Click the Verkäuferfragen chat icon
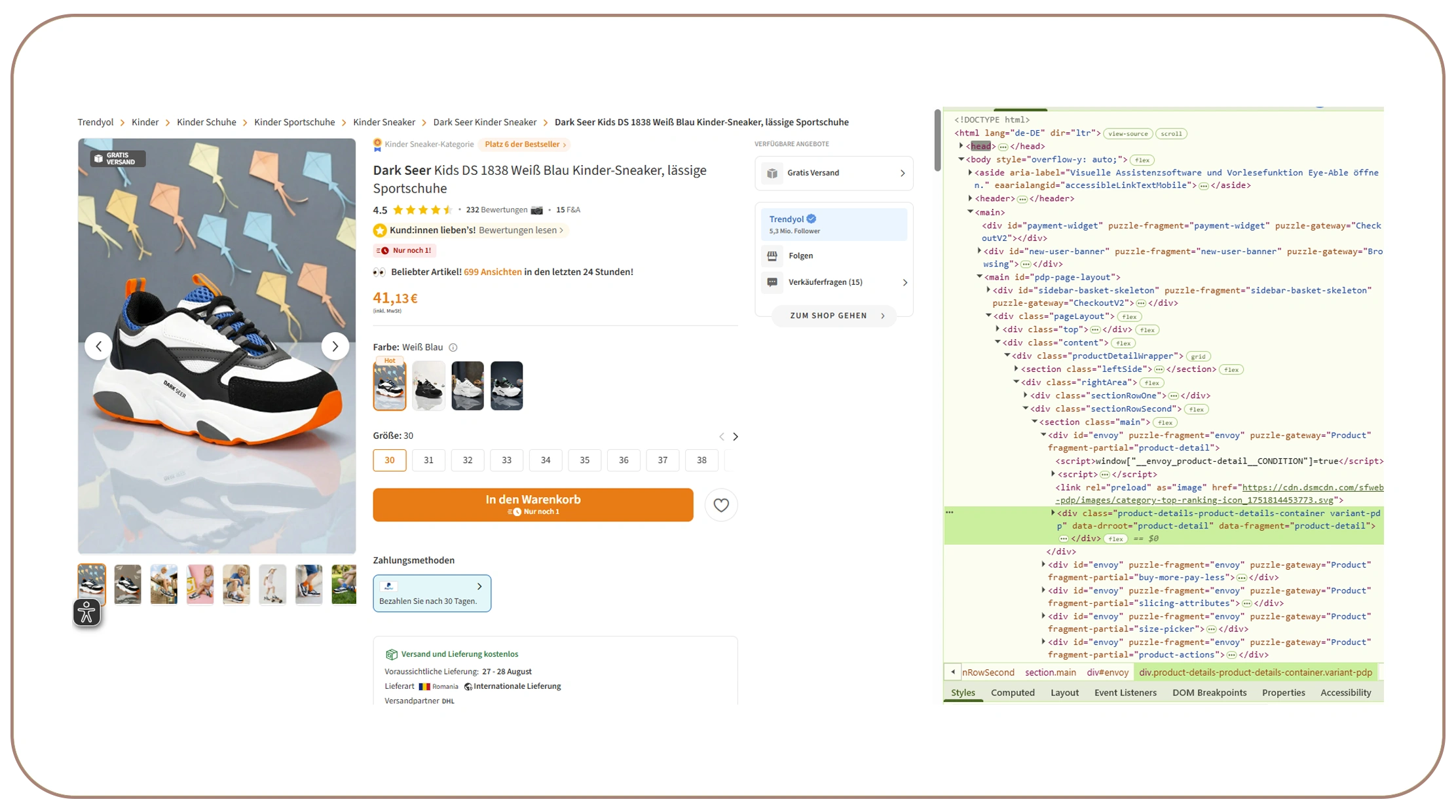The width and height of the screenshot is (1456, 812). [772, 282]
